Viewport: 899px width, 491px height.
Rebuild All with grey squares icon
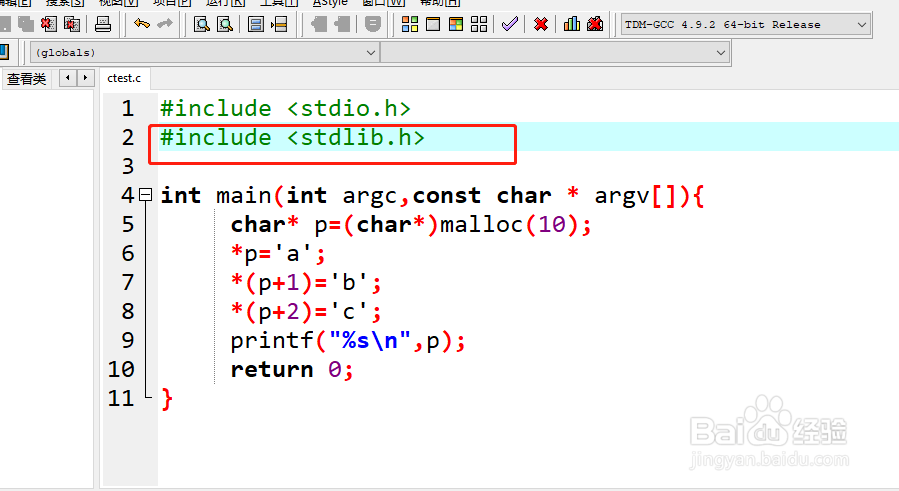479,24
